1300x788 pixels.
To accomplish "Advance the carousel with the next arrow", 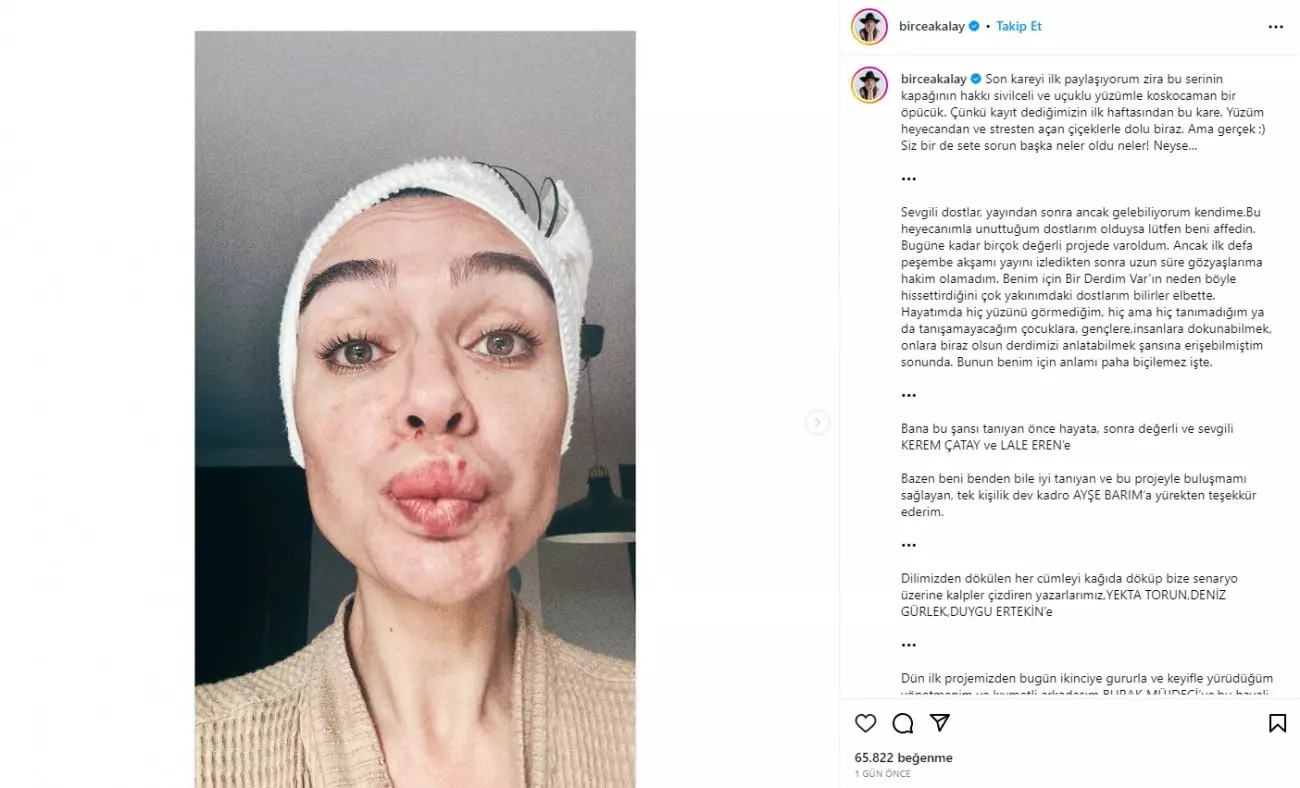I will tap(819, 423).
